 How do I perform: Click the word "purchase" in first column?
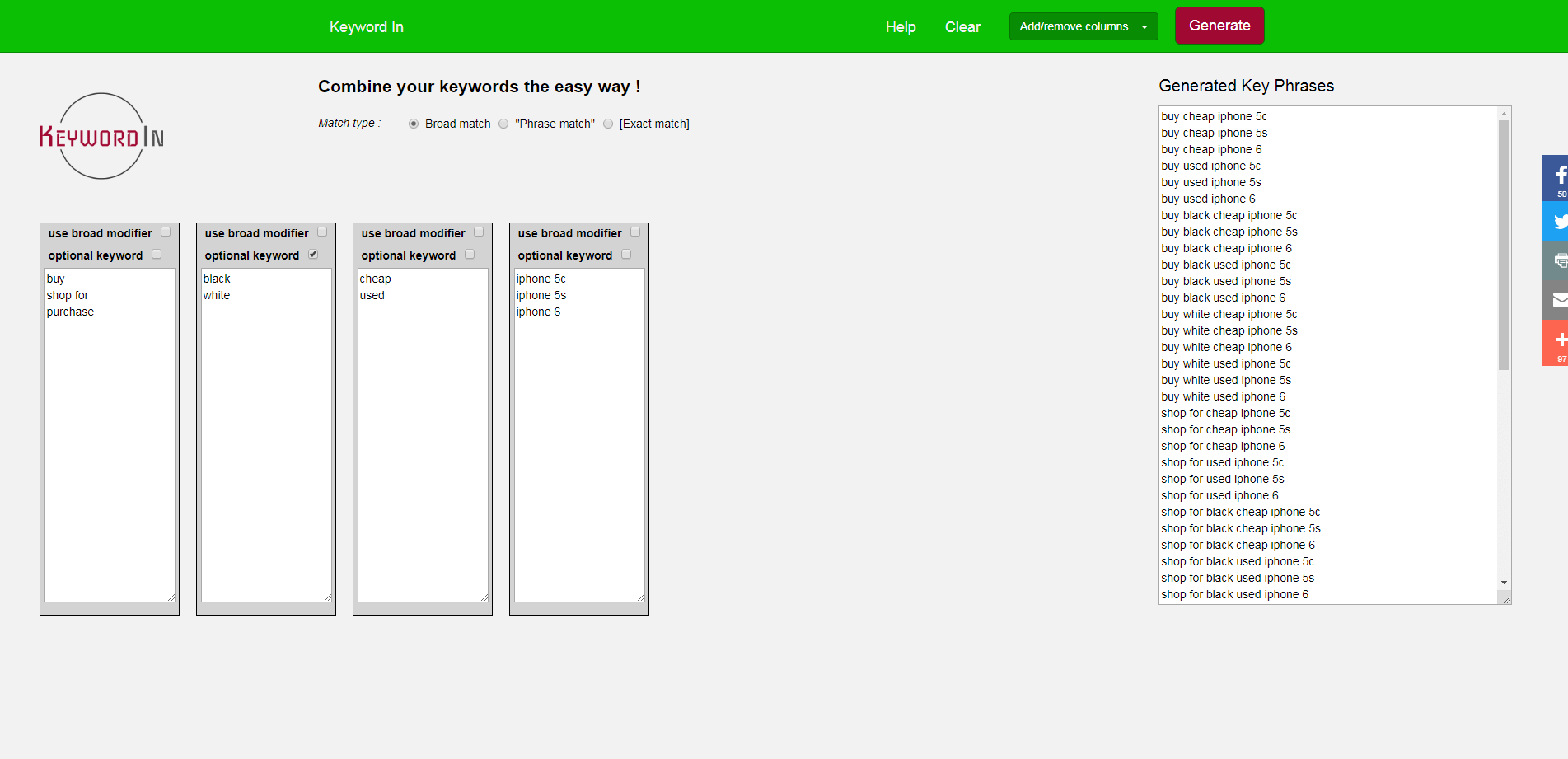[70, 312]
